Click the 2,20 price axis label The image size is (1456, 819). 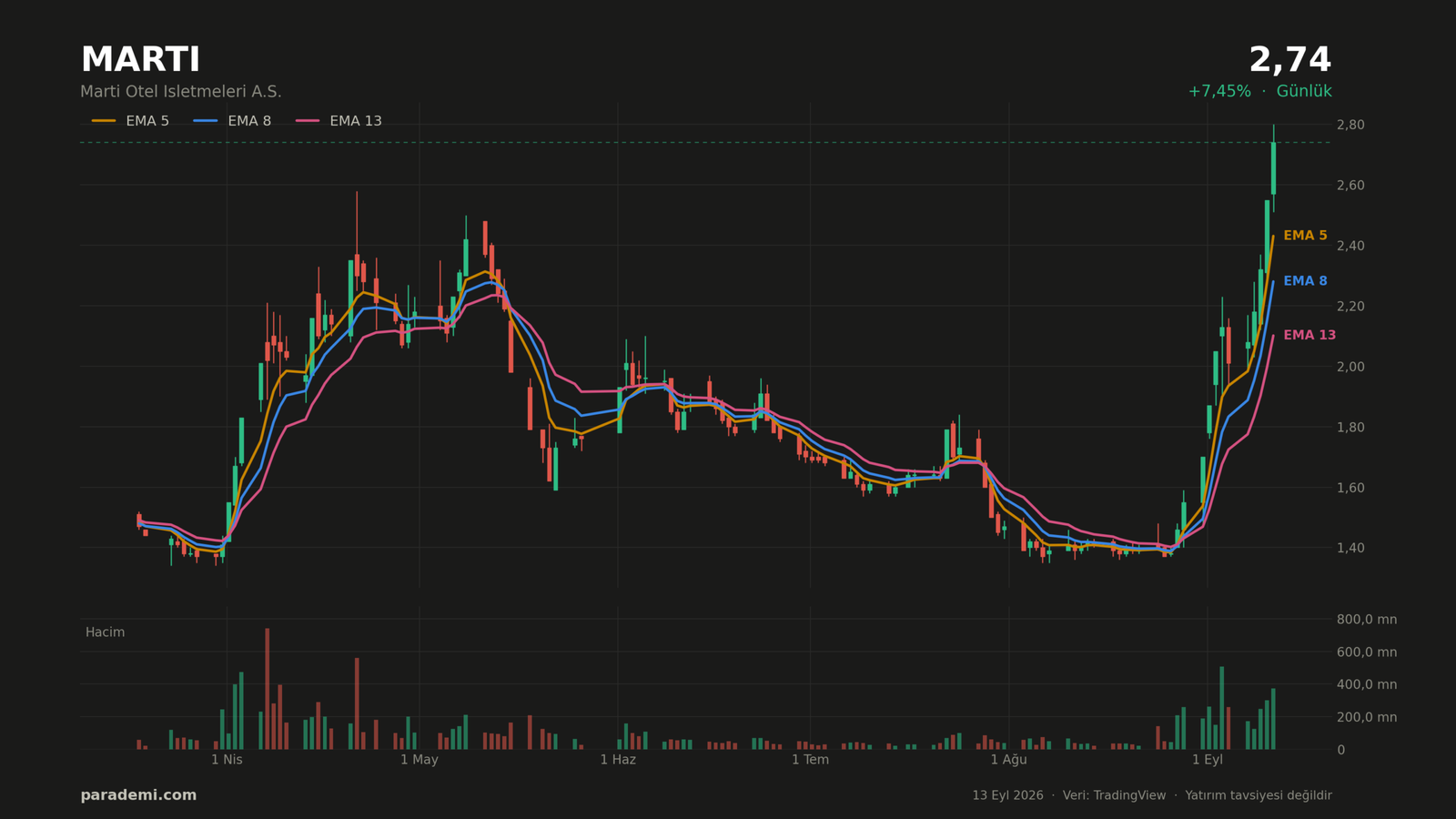tap(1350, 307)
